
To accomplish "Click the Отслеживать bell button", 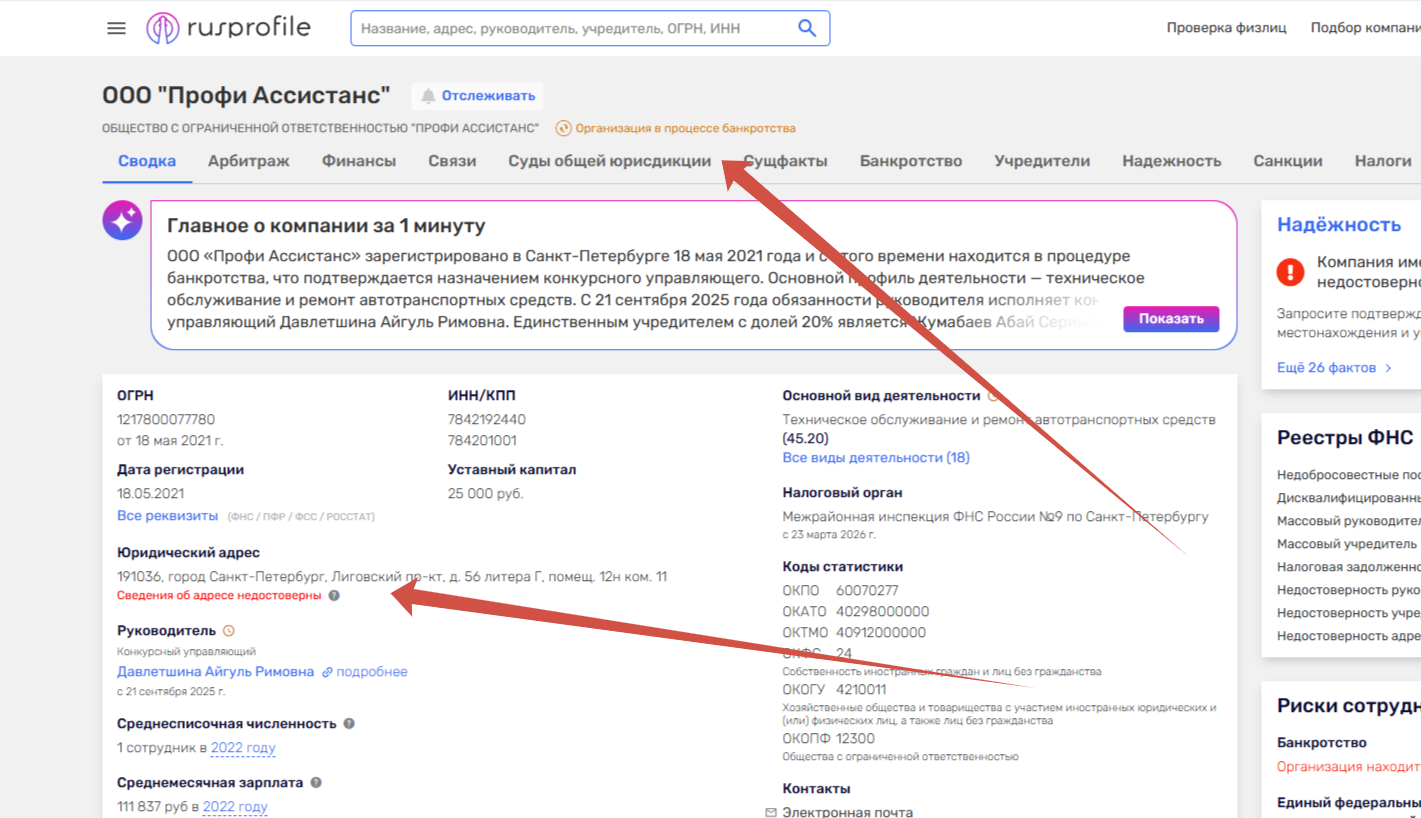I will click(478, 96).
